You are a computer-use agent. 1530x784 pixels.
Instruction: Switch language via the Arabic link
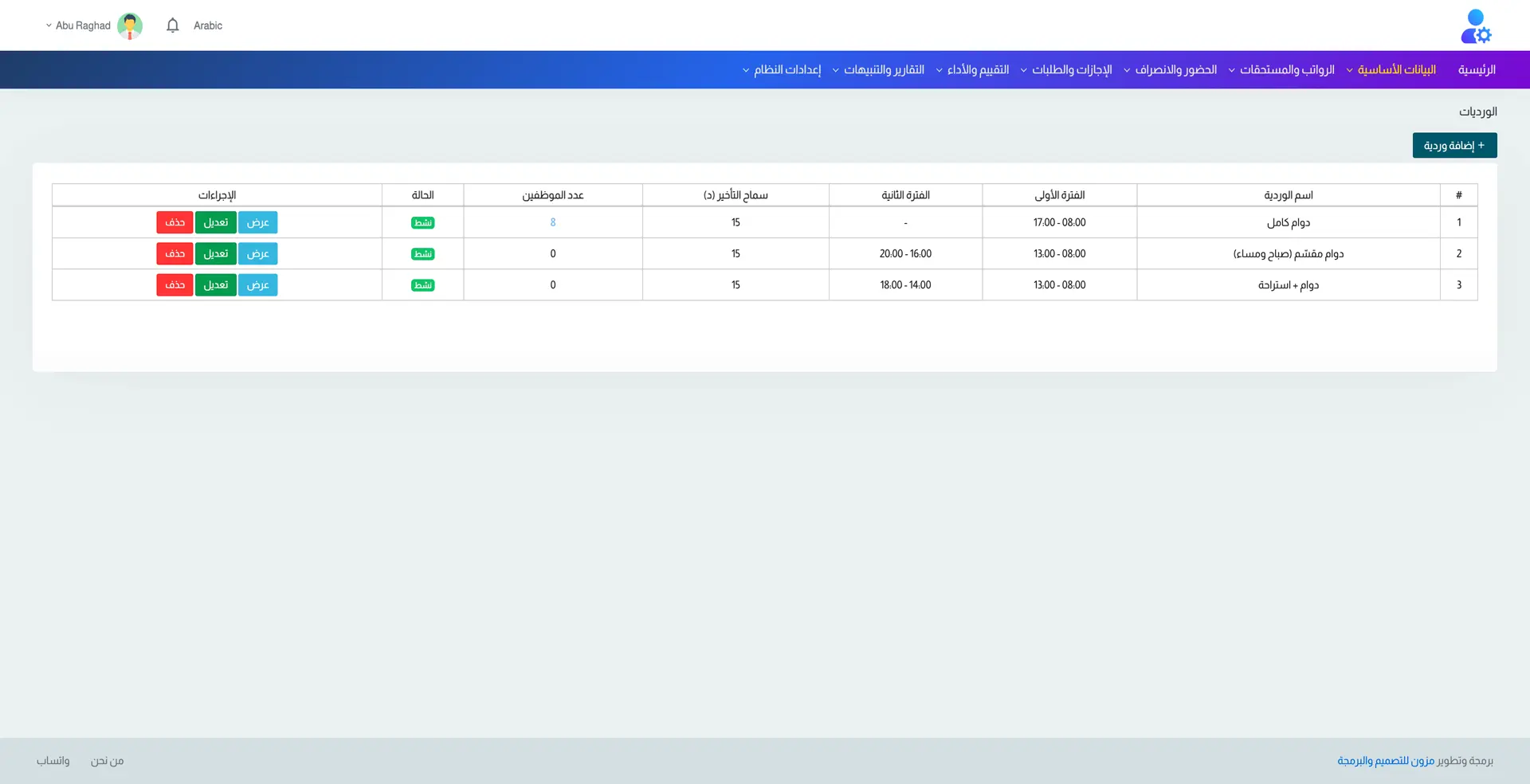[x=207, y=25]
